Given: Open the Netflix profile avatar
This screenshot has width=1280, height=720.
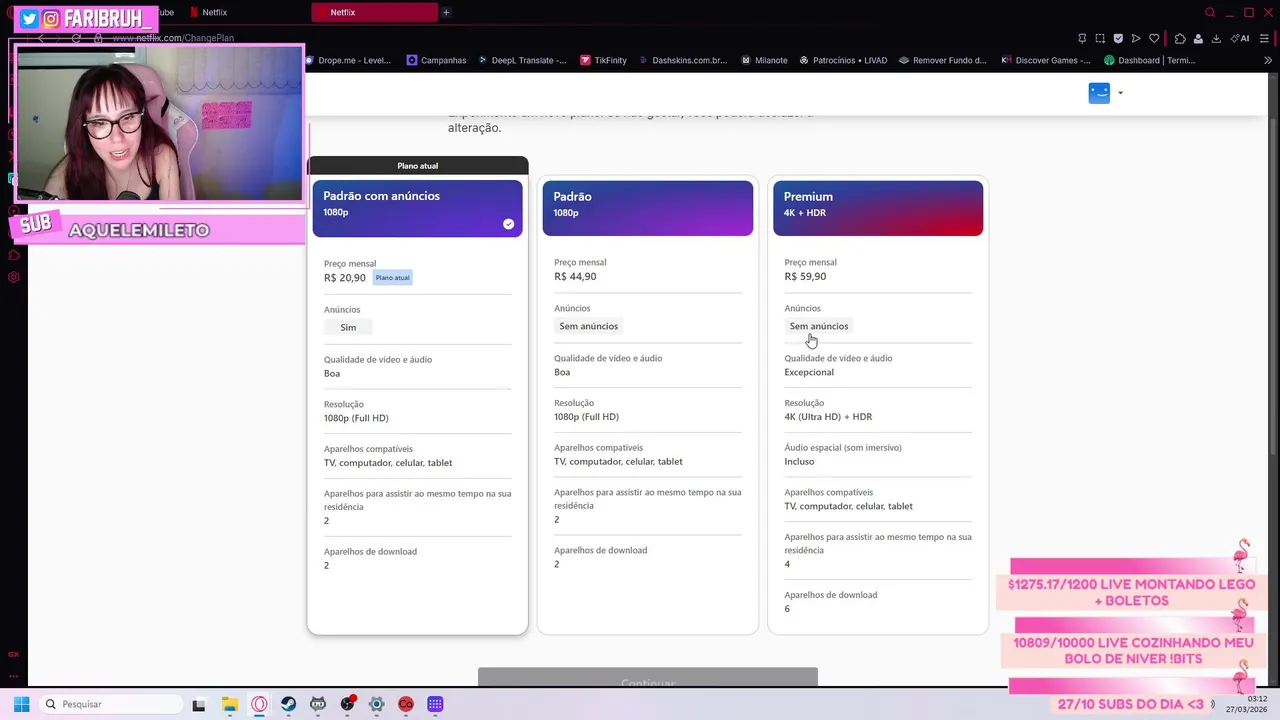Looking at the screenshot, I should (x=1099, y=93).
